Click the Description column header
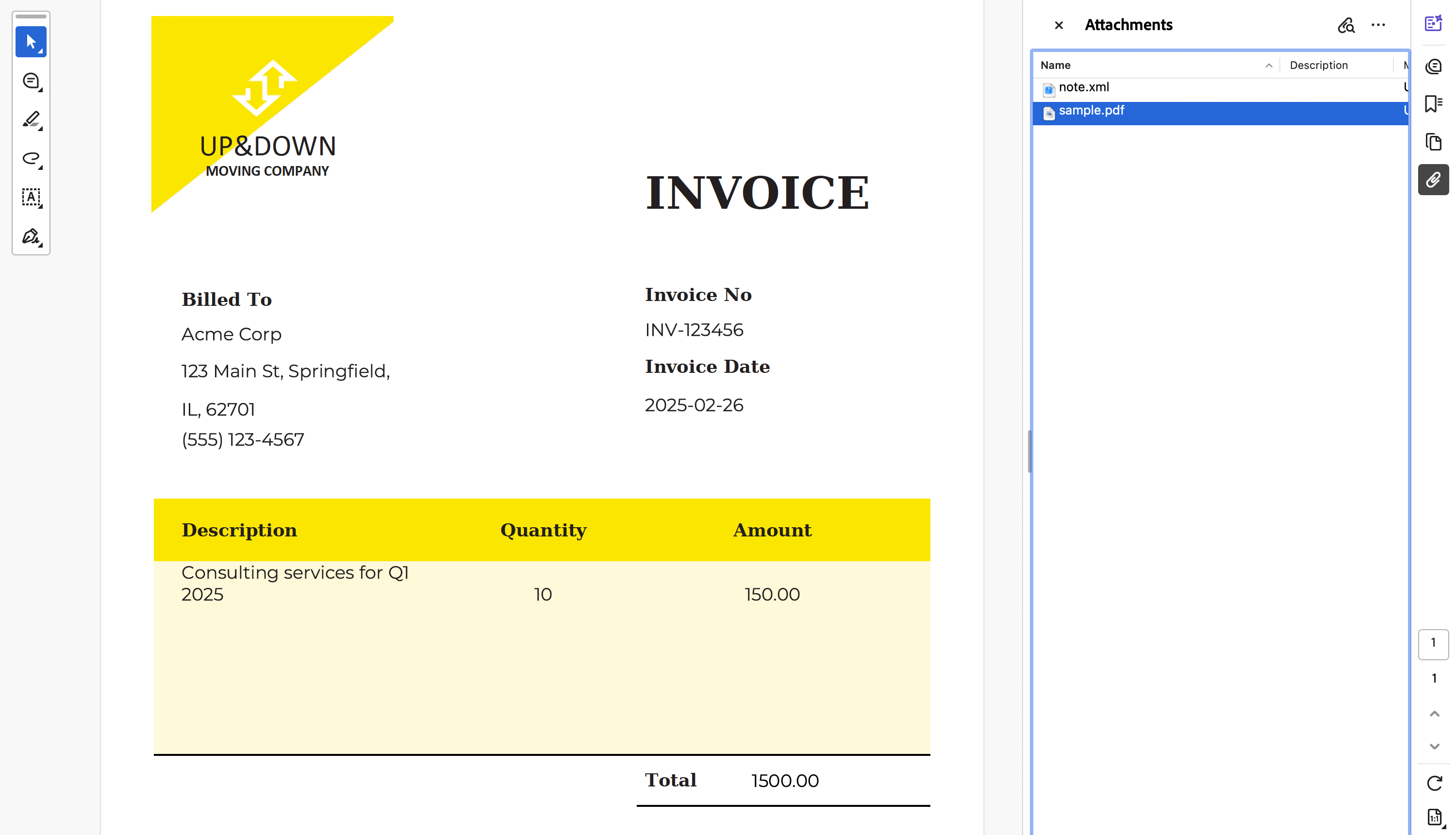The height and width of the screenshot is (835, 1456). click(1319, 65)
